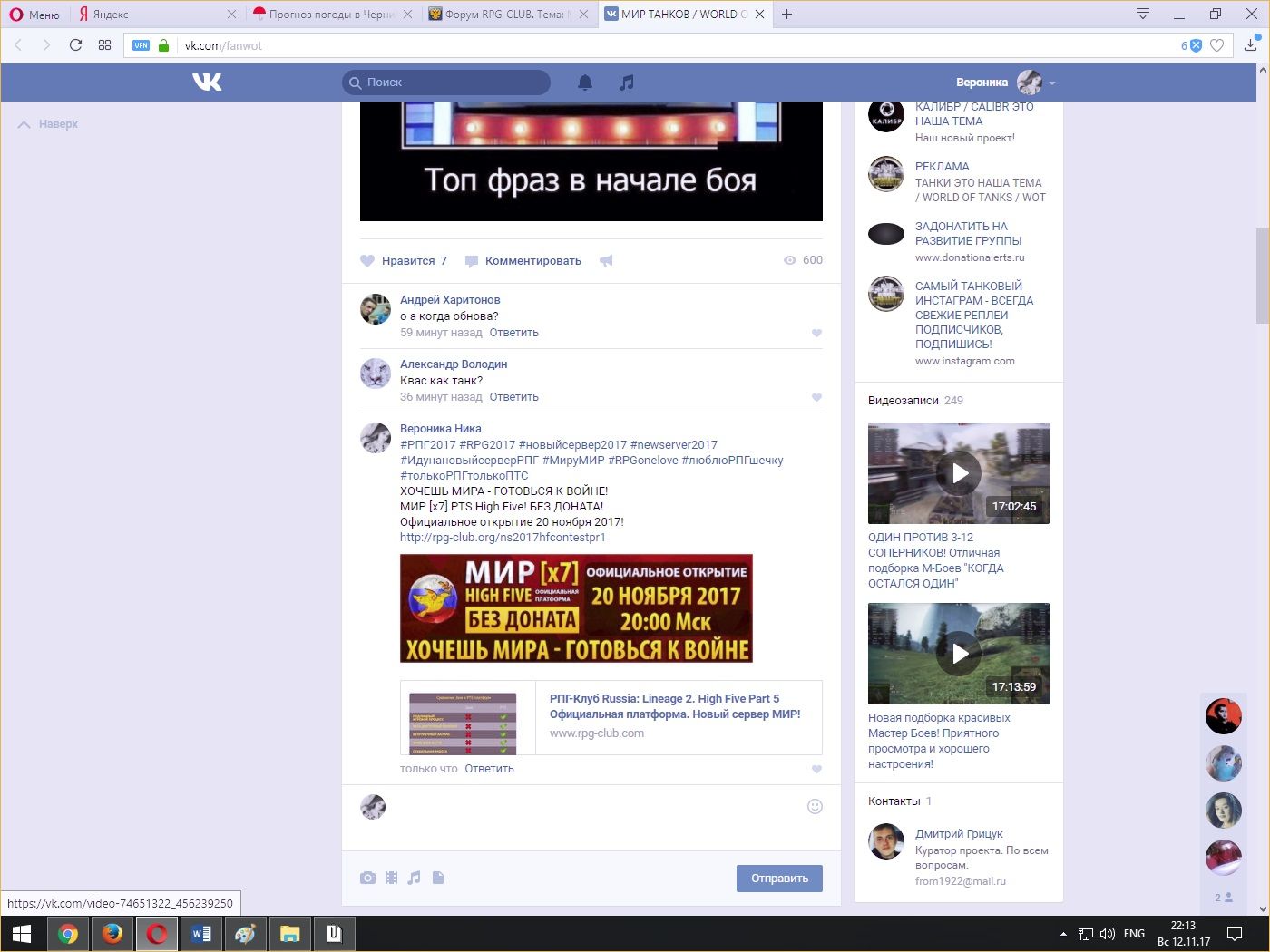This screenshot has width=1270, height=952.
Task: Open Opera Меню button
Action: click(x=34, y=15)
